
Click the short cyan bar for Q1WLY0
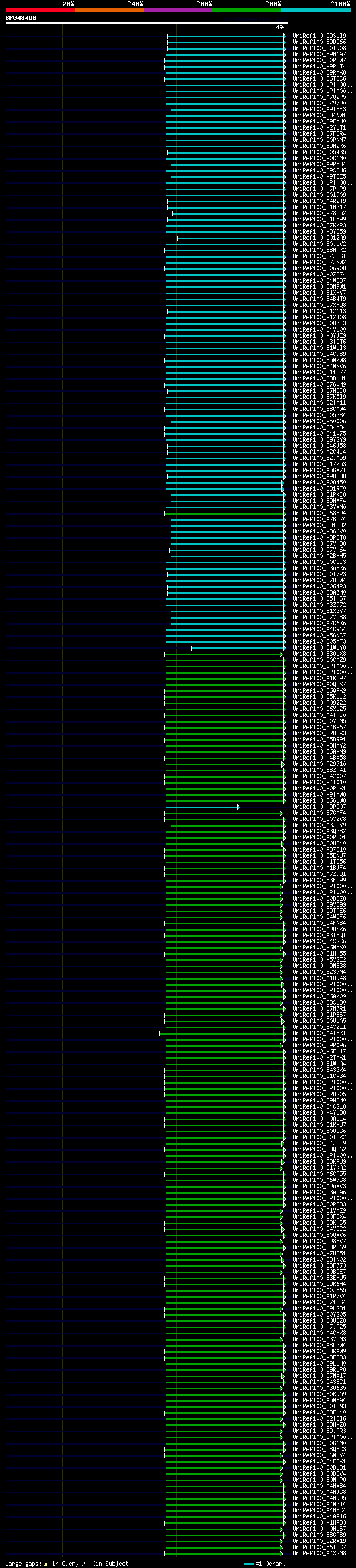[x=239, y=648]
